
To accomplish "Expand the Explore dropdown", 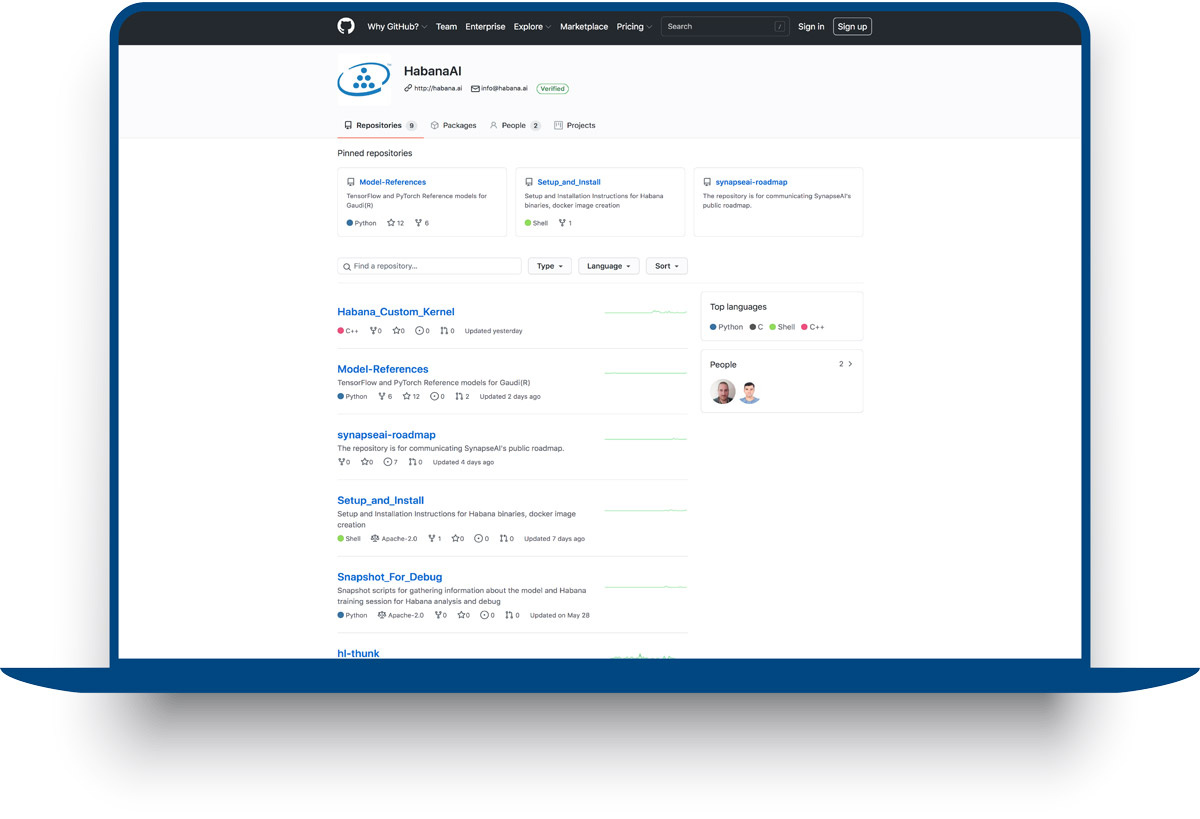I will (x=532, y=27).
